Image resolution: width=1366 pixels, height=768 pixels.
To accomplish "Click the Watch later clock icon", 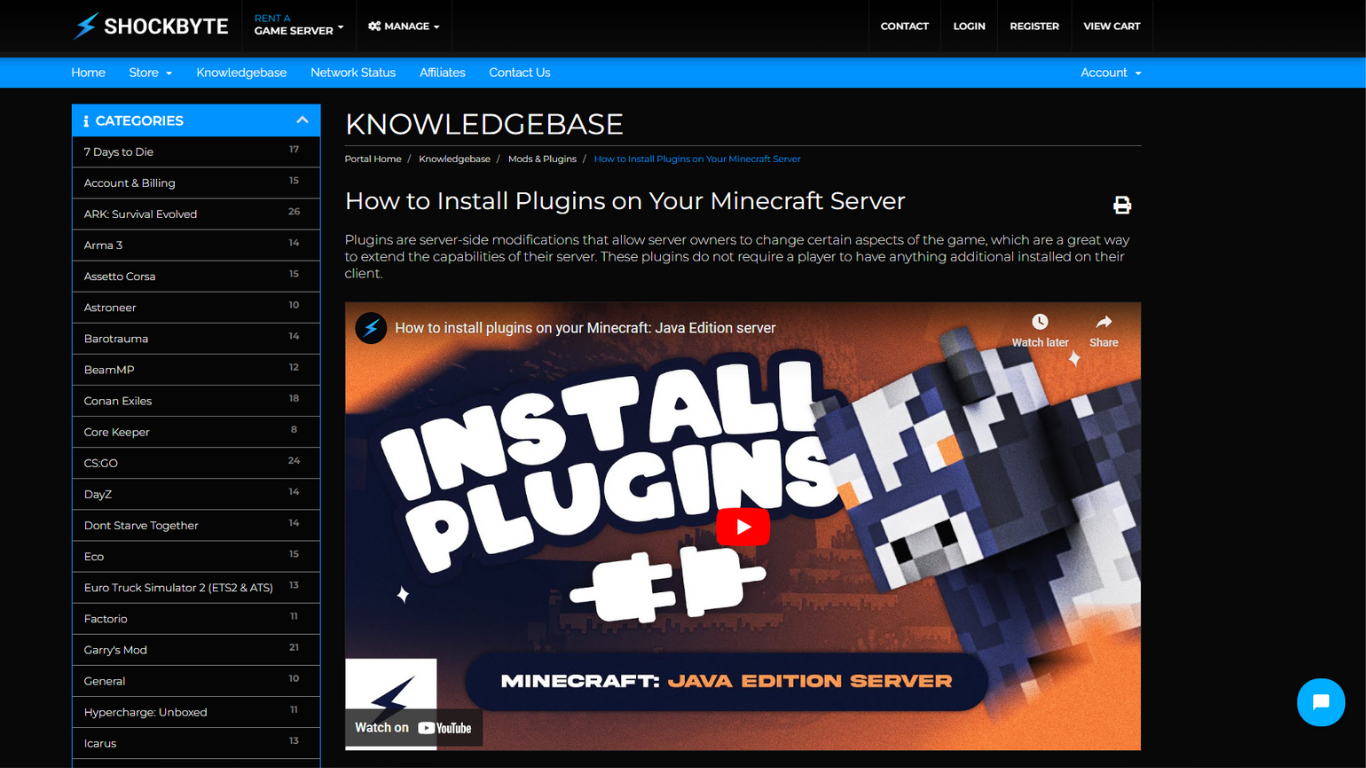I will click(x=1040, y=322).
